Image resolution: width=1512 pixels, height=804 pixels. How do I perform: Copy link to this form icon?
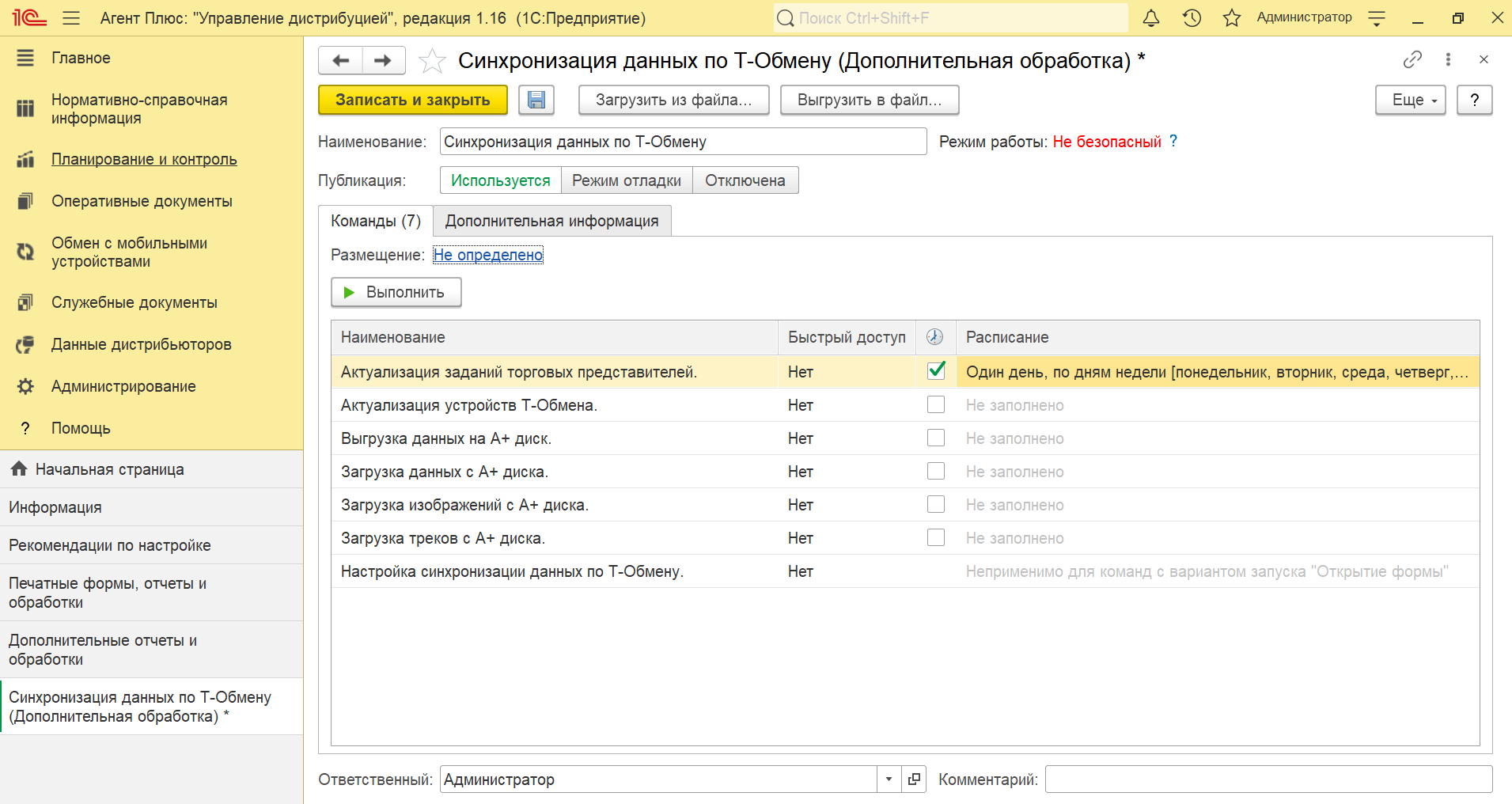click(1412, 59)
